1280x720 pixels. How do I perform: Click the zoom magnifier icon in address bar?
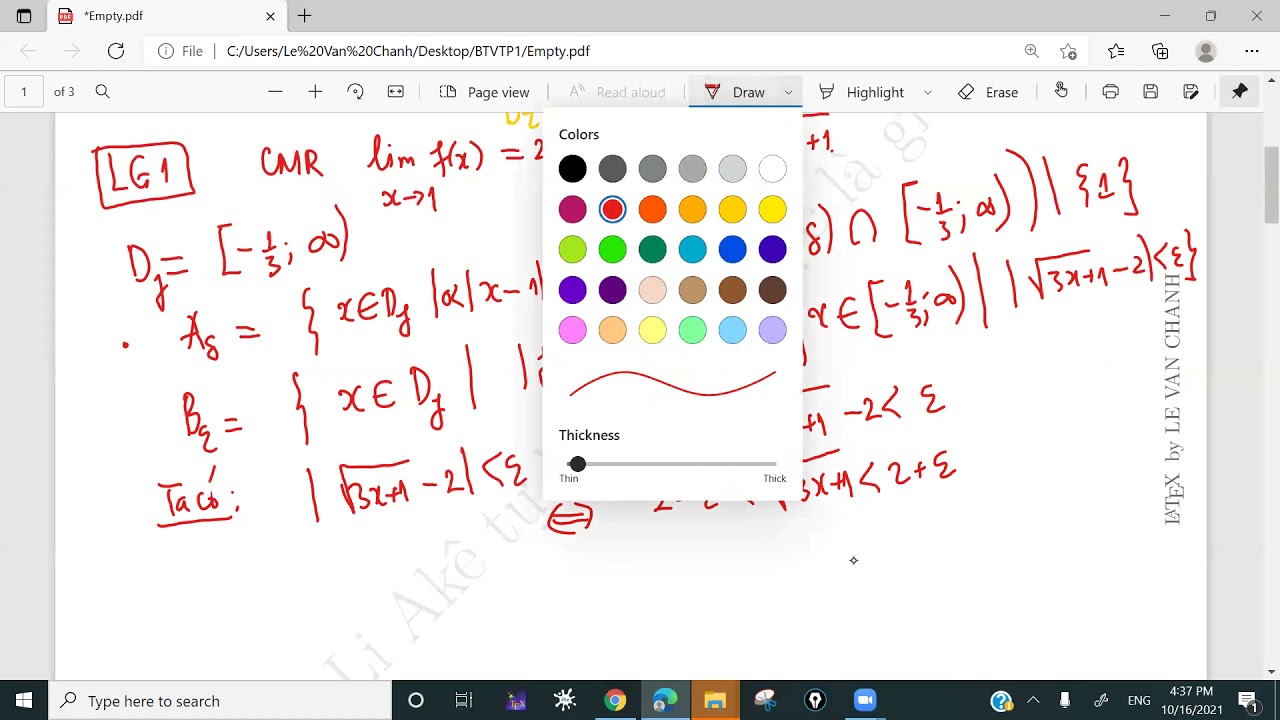coord(1031,51)
